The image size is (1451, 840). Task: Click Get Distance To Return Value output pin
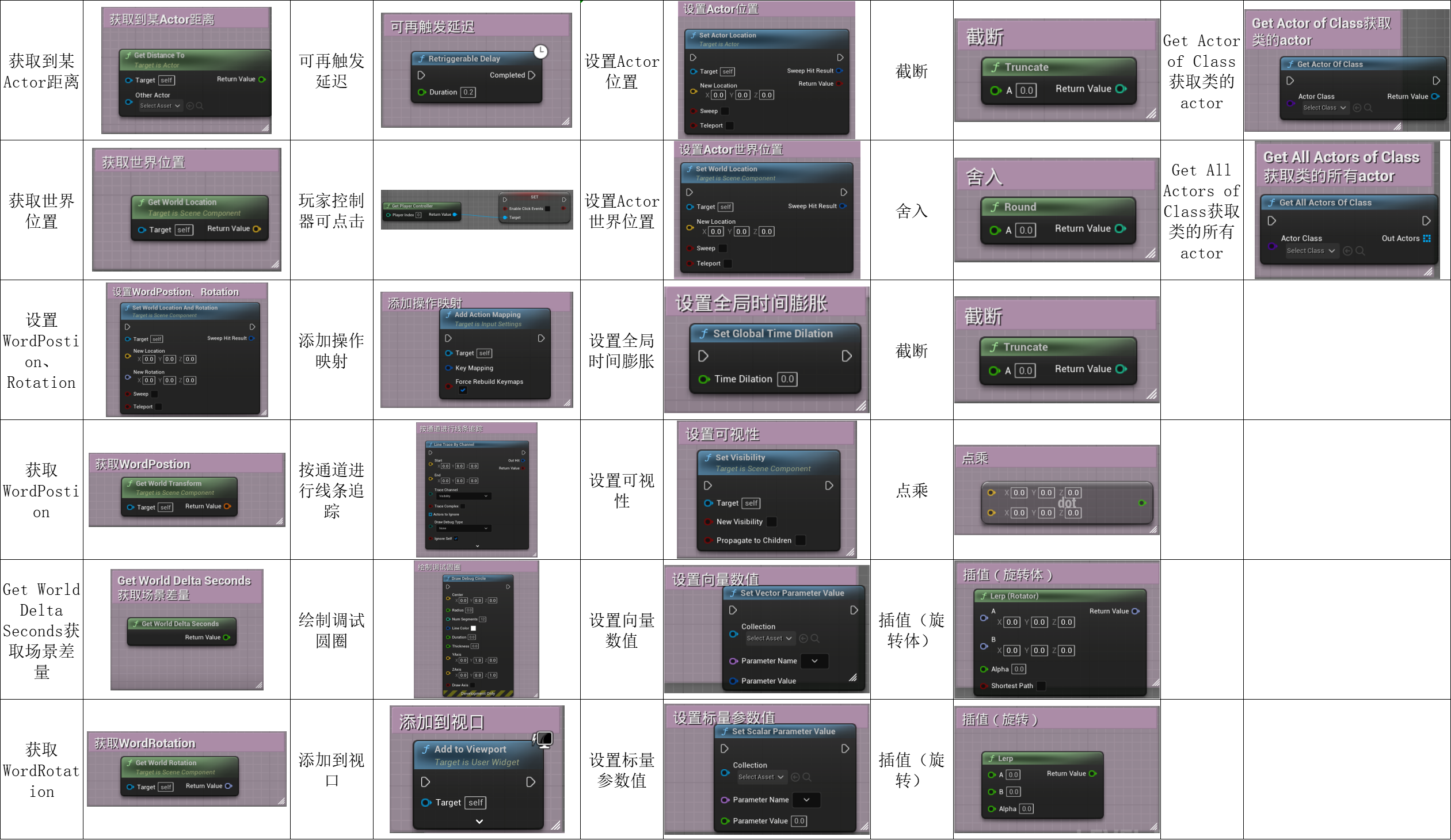pos(262,79)
